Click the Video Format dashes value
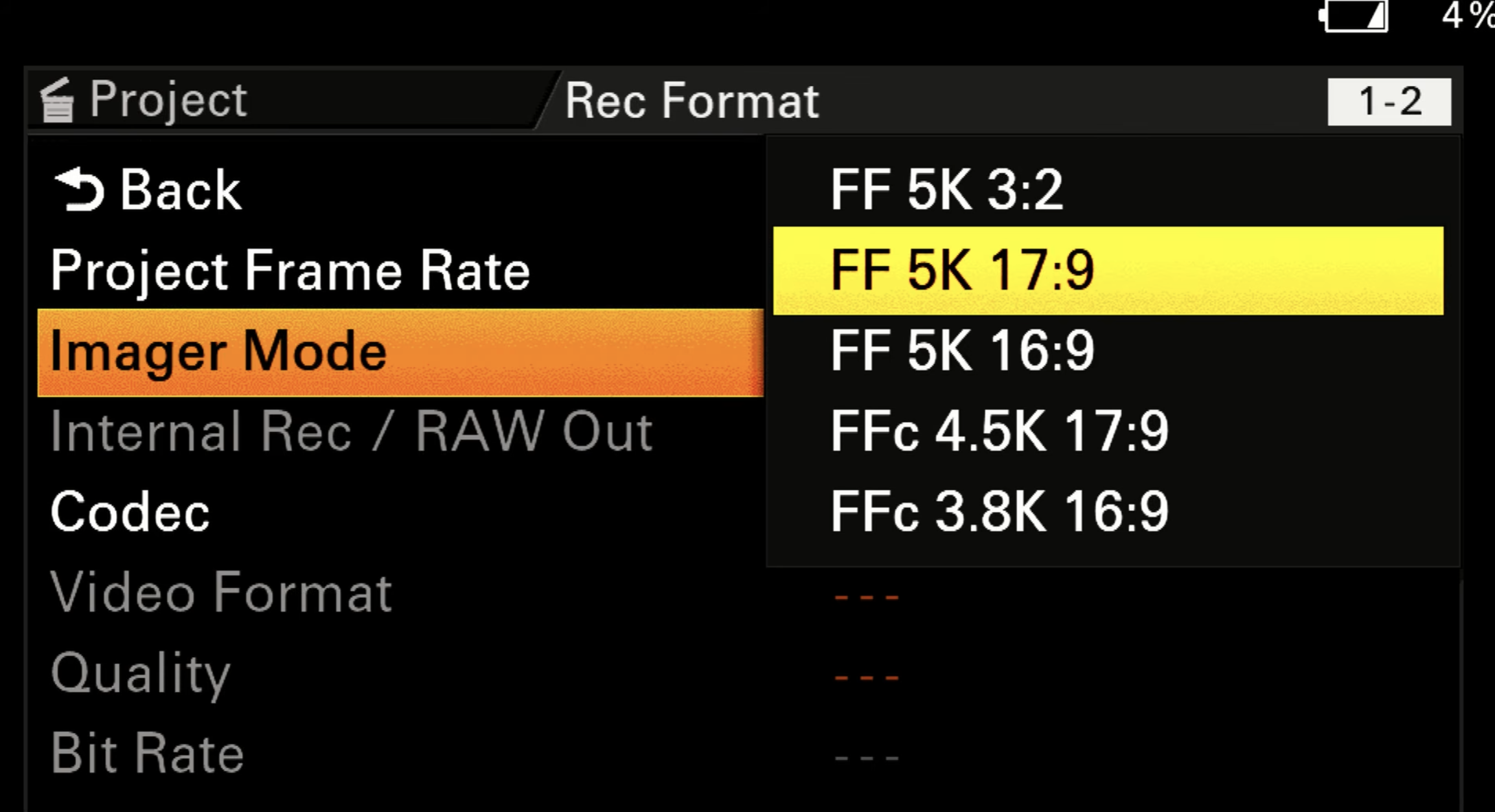The image size is (1495, 812). point(867,597)
